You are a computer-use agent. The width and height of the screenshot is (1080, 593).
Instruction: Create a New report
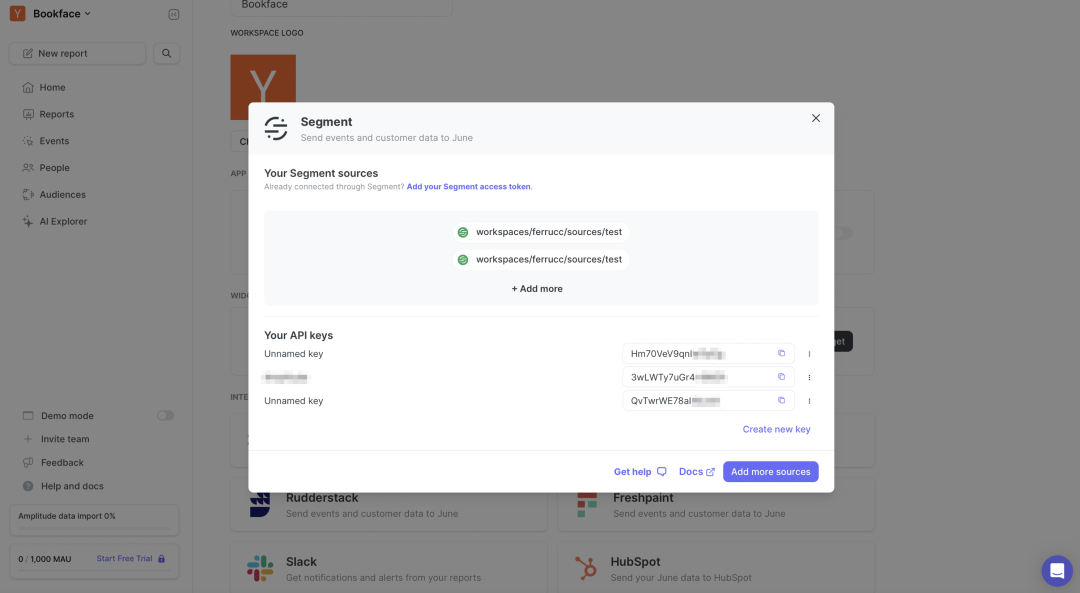(x=77, y=53)
